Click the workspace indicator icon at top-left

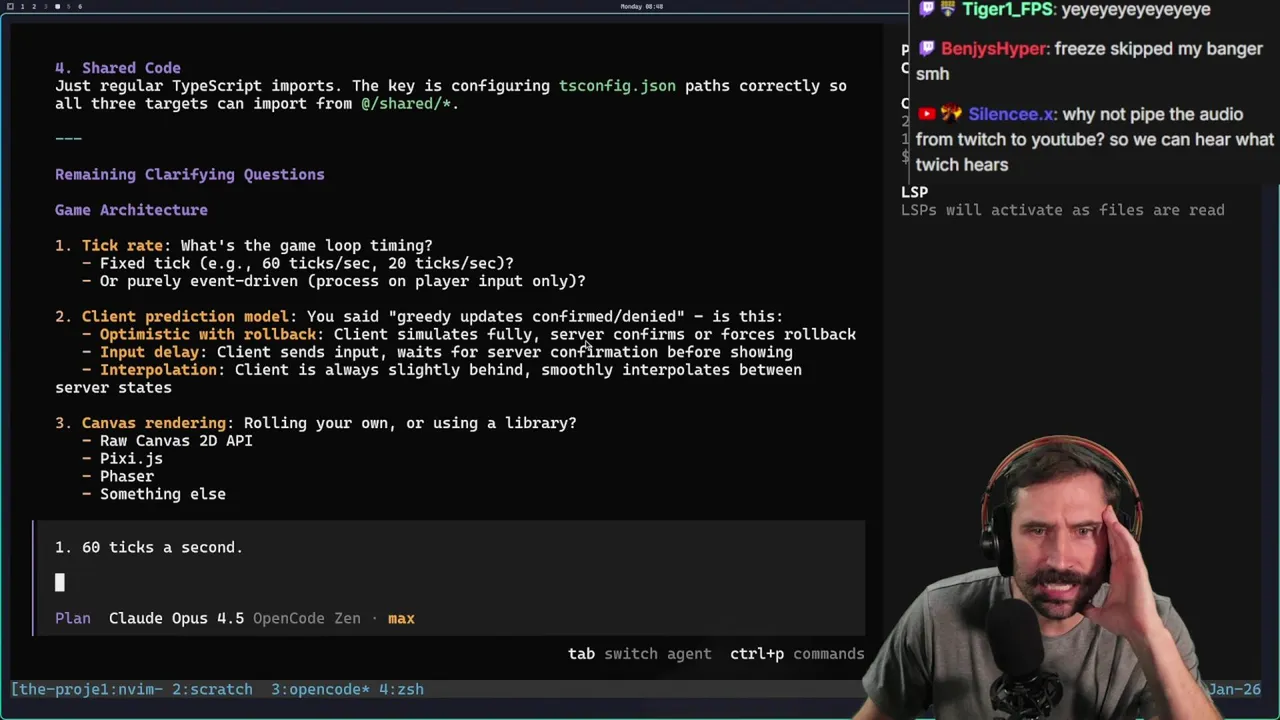(x=8, y=6)
